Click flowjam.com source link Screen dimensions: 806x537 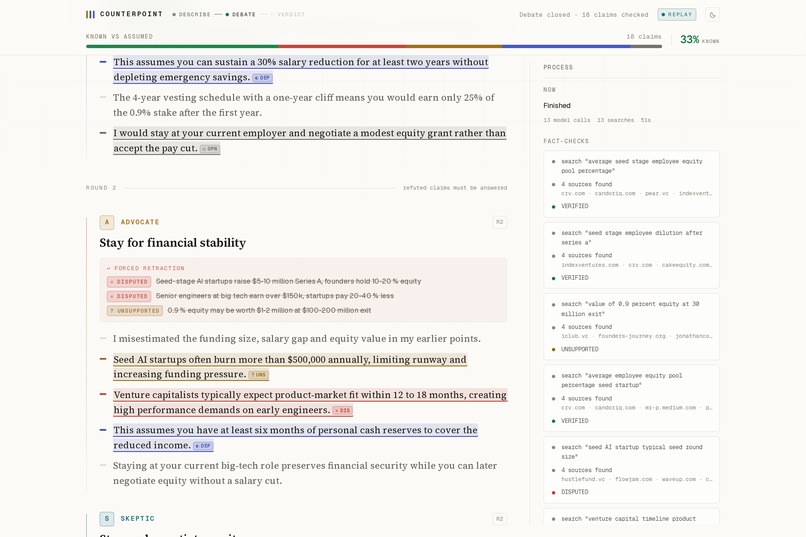(x=633, y=479)
